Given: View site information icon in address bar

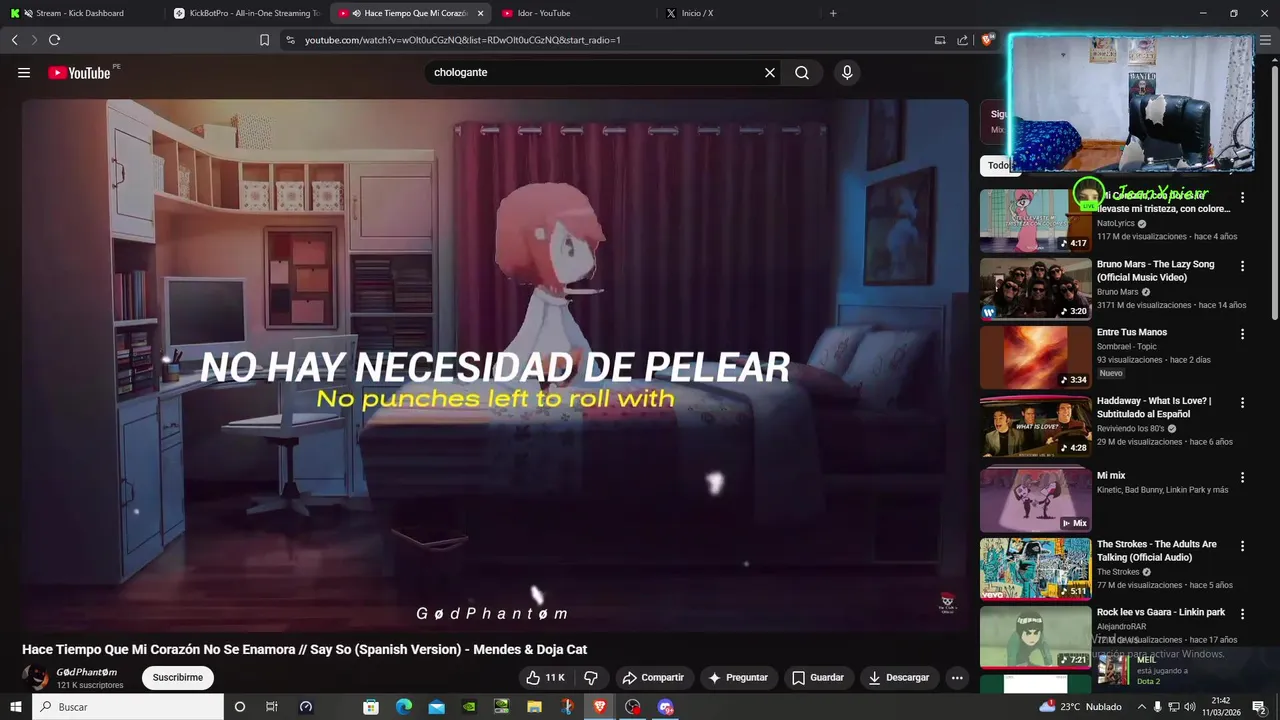Looking at the screenshot, I should (x=290, y=40).
